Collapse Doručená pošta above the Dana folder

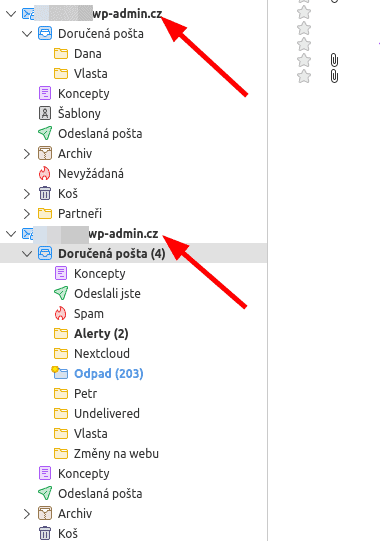point(27,34)
